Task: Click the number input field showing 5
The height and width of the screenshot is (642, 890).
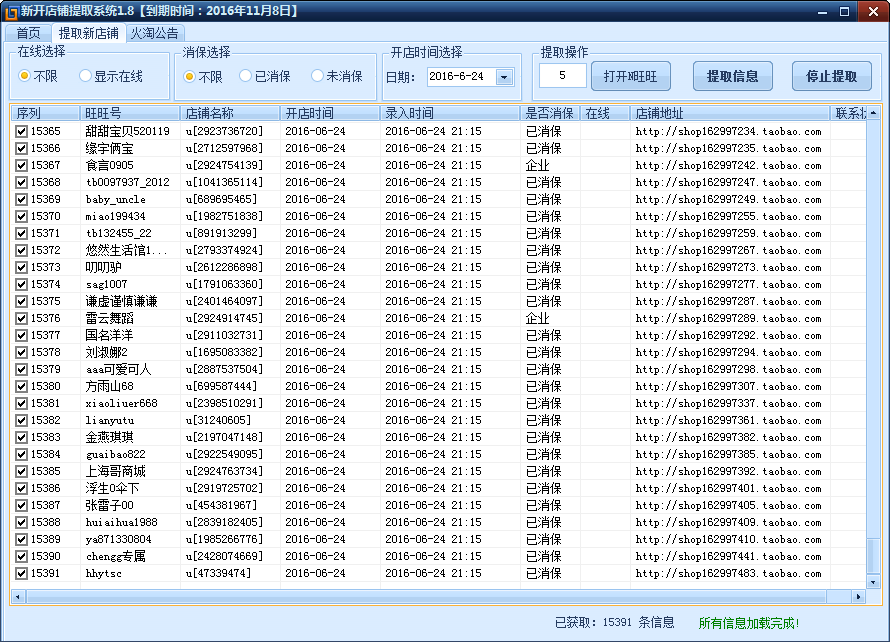Action: [x=563, y=76]
